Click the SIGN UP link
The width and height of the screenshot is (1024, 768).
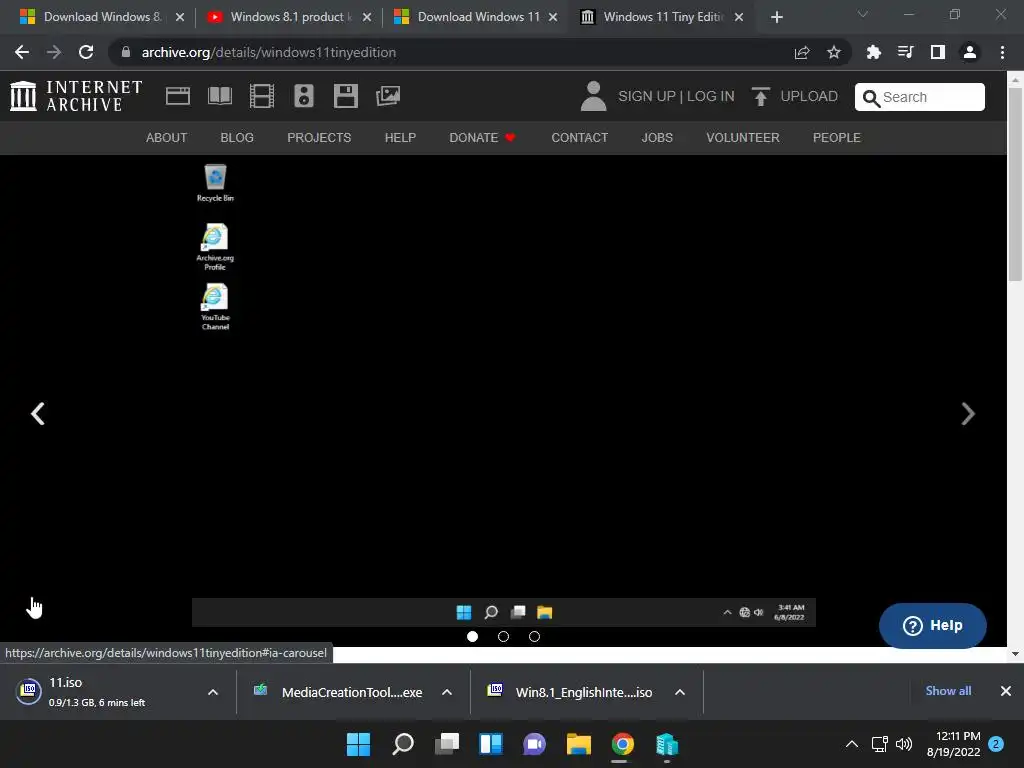click(x=647, y=96)
